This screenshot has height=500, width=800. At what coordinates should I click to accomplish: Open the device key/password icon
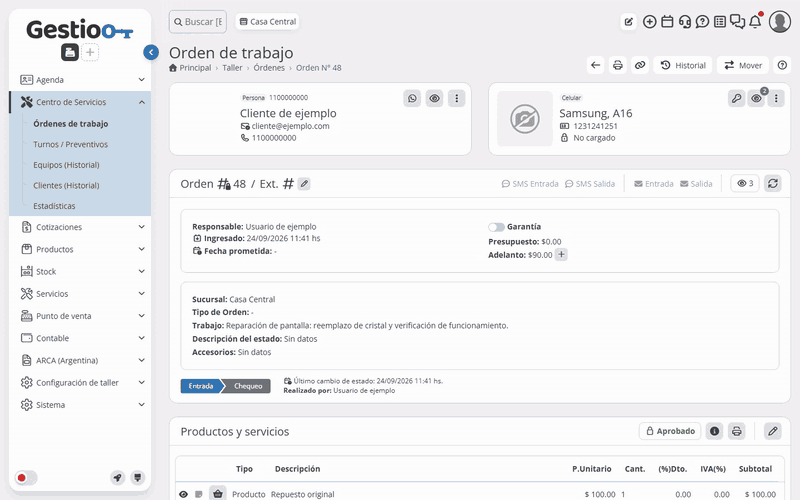pos(736,98)
